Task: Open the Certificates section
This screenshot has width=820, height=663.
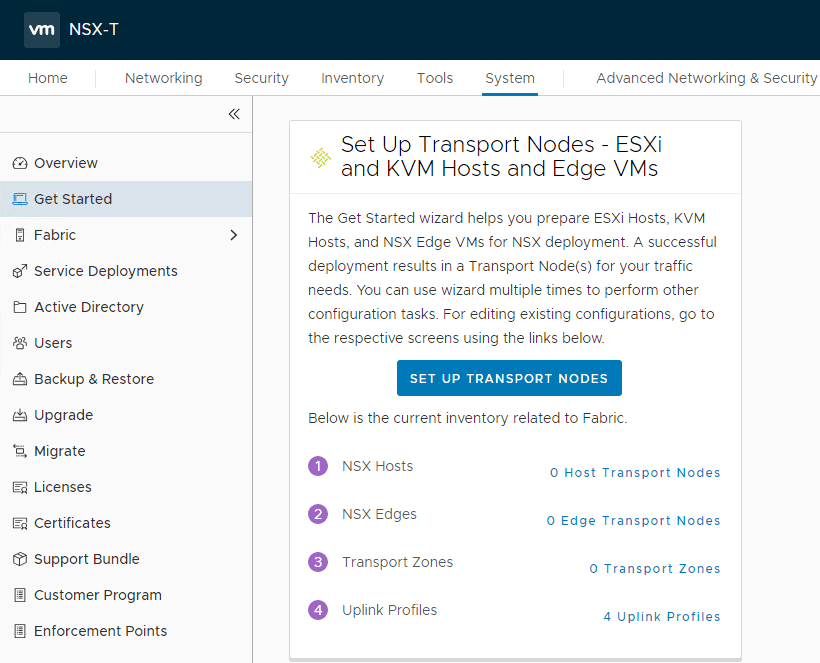Action: click(x=70, y=522)
